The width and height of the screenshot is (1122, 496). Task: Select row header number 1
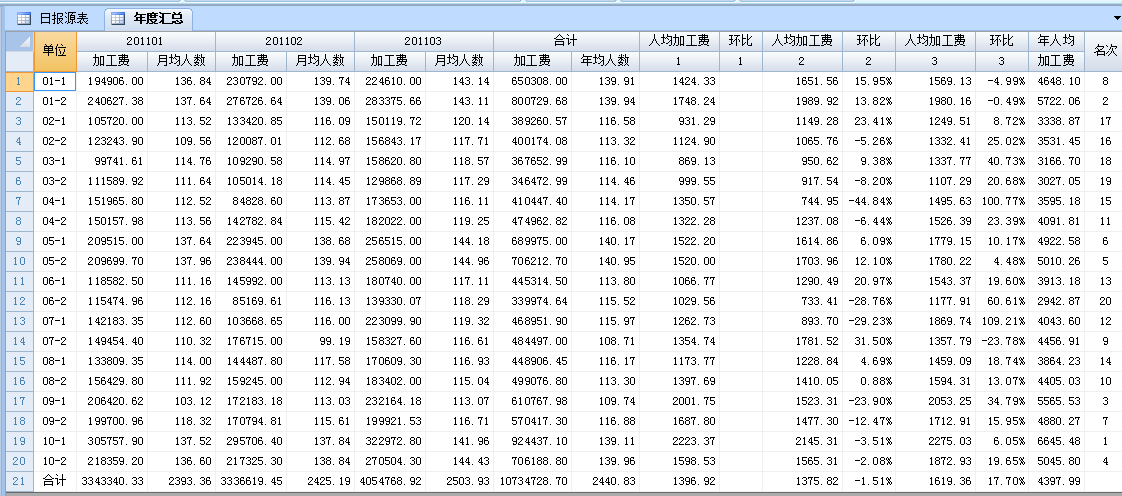pos(17,81)
